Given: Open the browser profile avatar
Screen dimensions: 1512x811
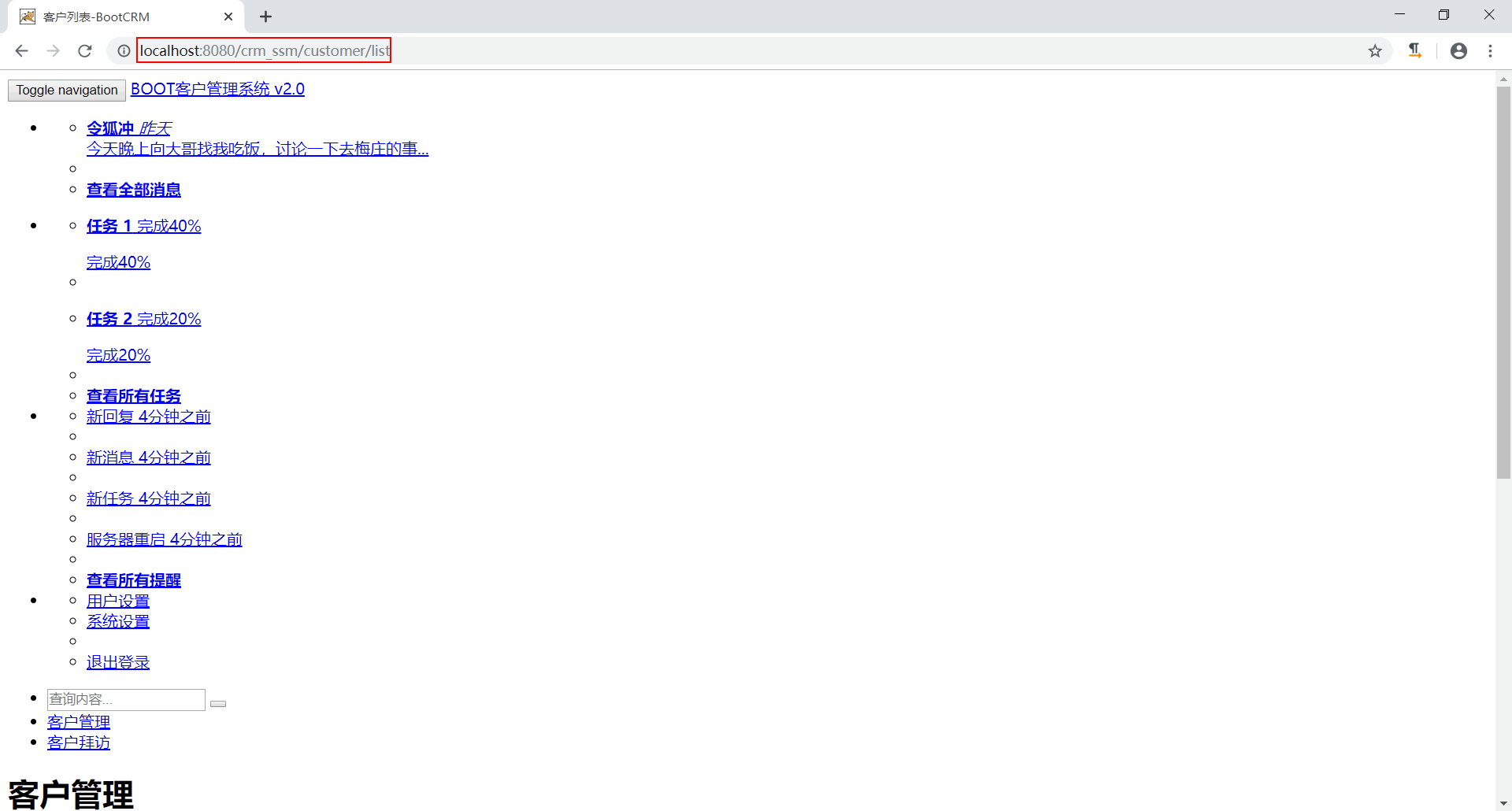Looking at the screenshot, I should (x=1458, y=50).
